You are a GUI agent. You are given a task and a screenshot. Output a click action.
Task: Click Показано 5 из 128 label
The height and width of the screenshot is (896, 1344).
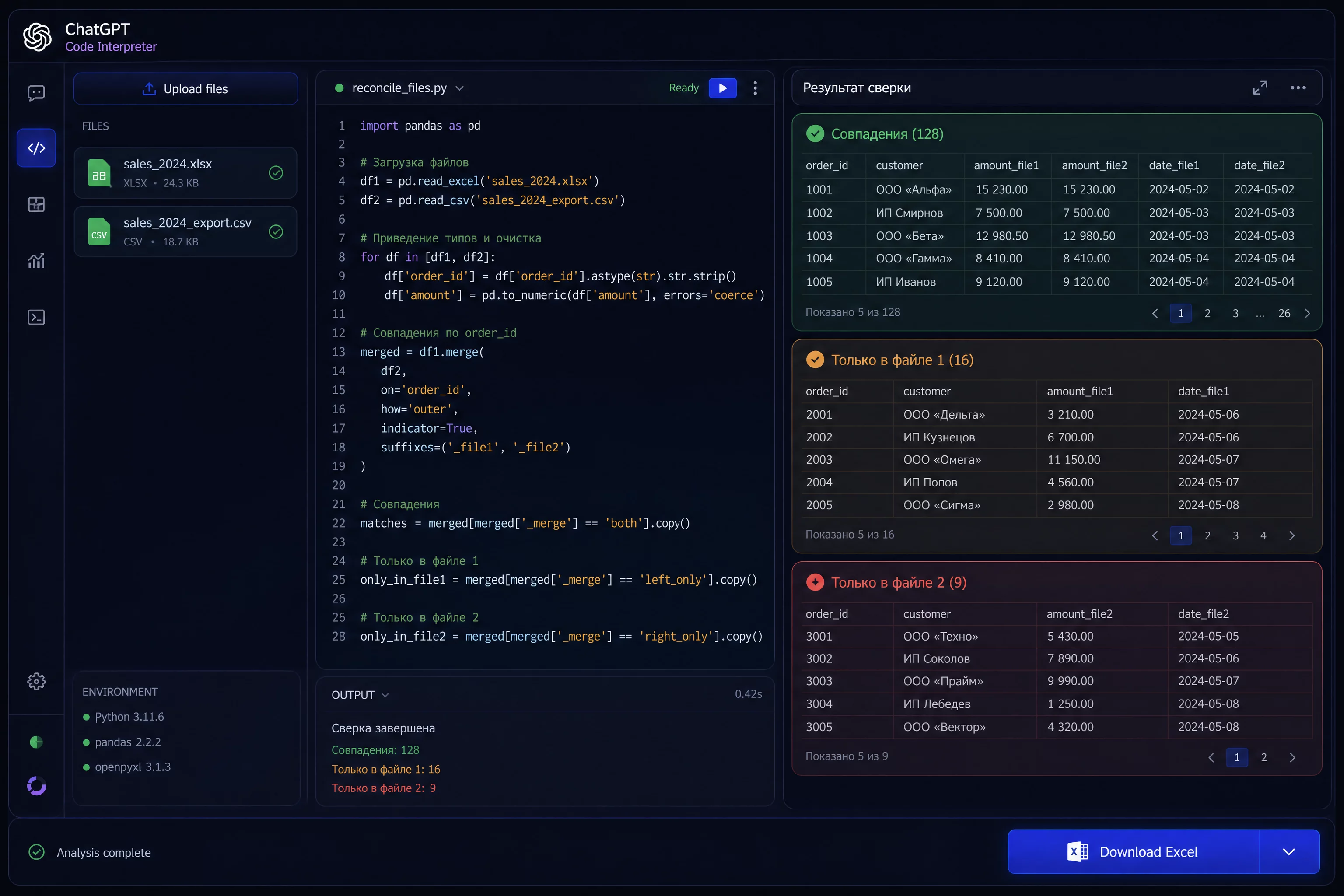853,312
